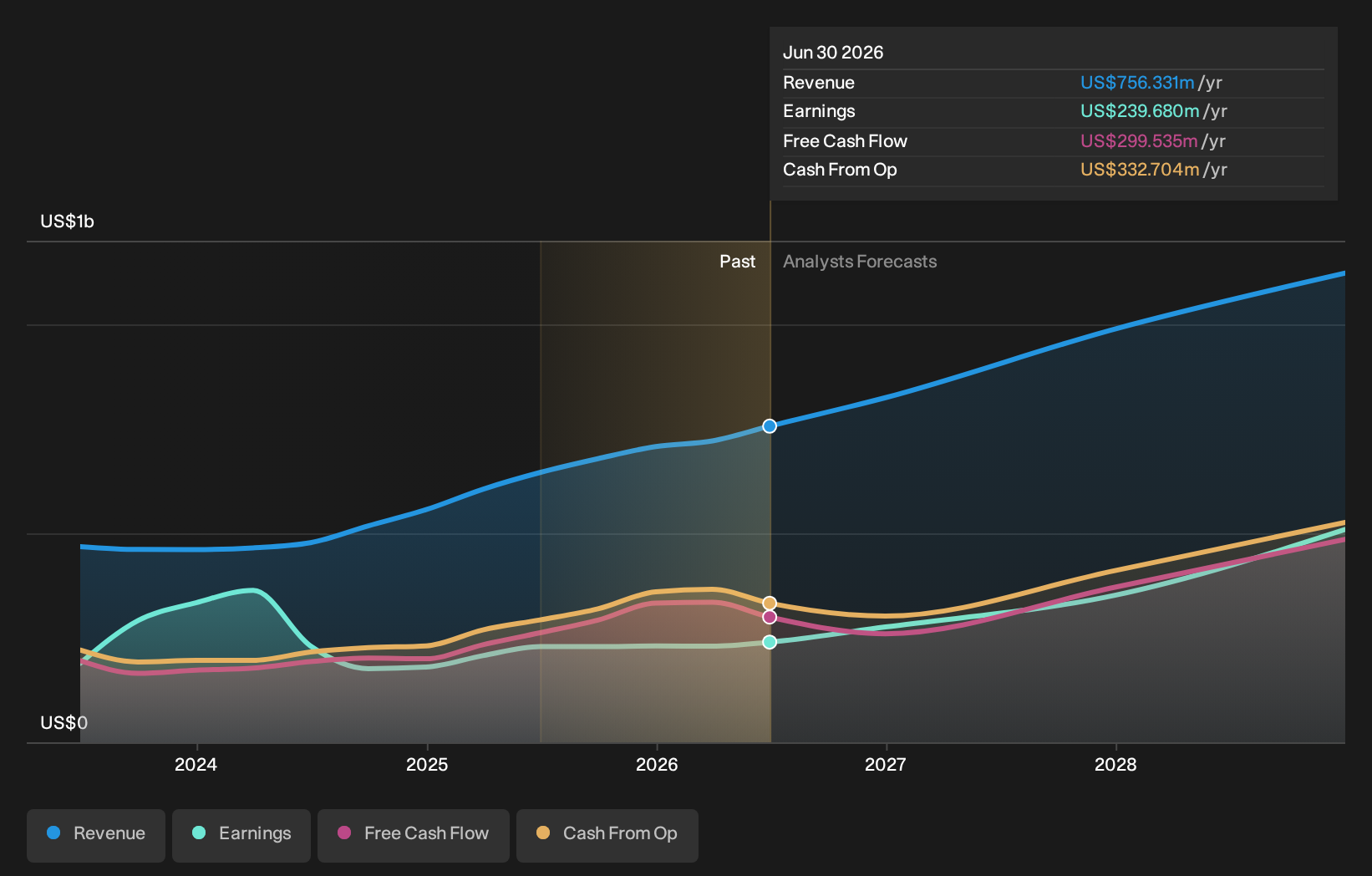This screenshot has width=1372, height=876.
Task: Click the 2028 x-axis label
Action: coord(1115,764)
